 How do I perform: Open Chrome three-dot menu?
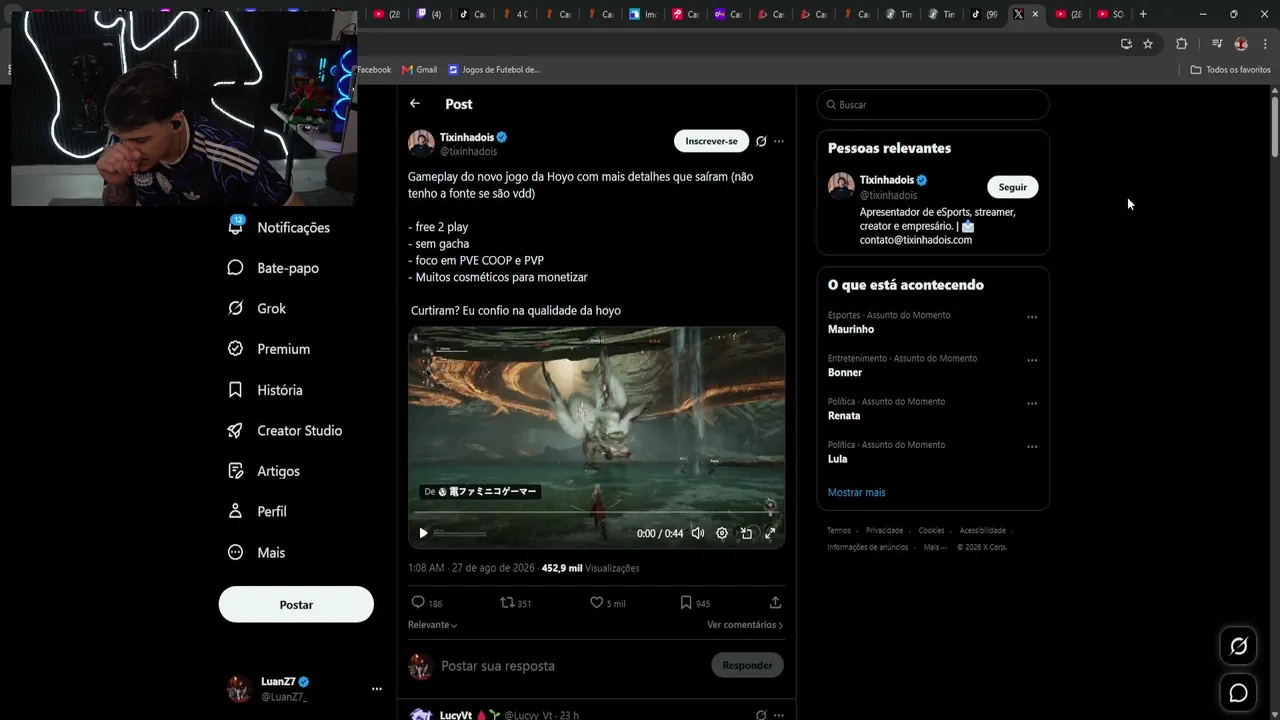[1265, 43]
